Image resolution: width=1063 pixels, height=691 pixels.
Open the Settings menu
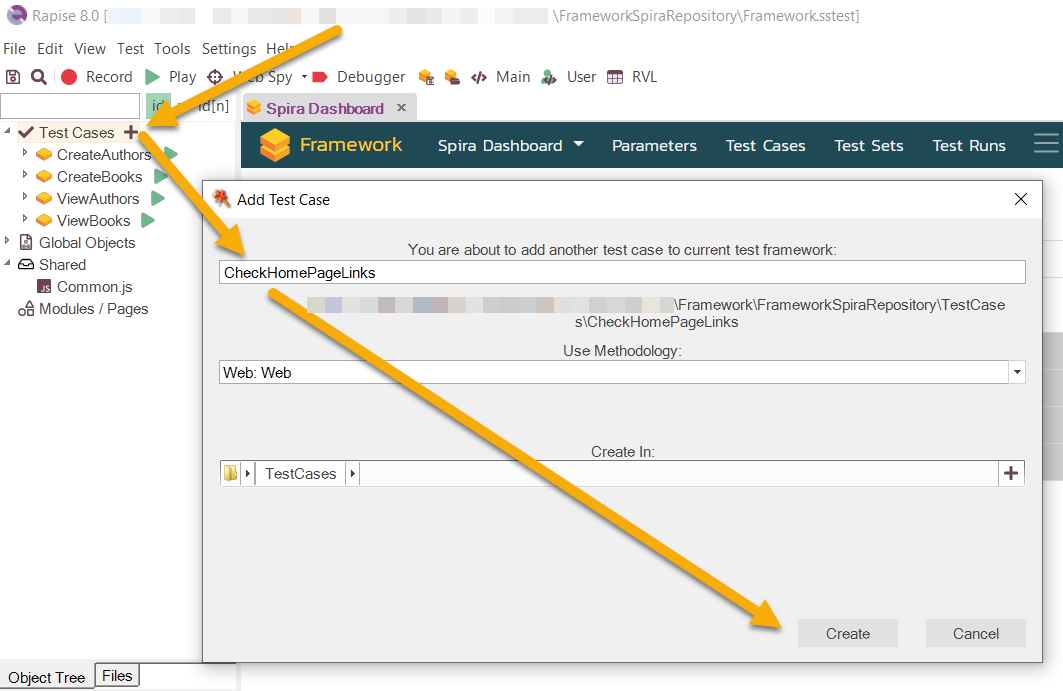point(229,49)
